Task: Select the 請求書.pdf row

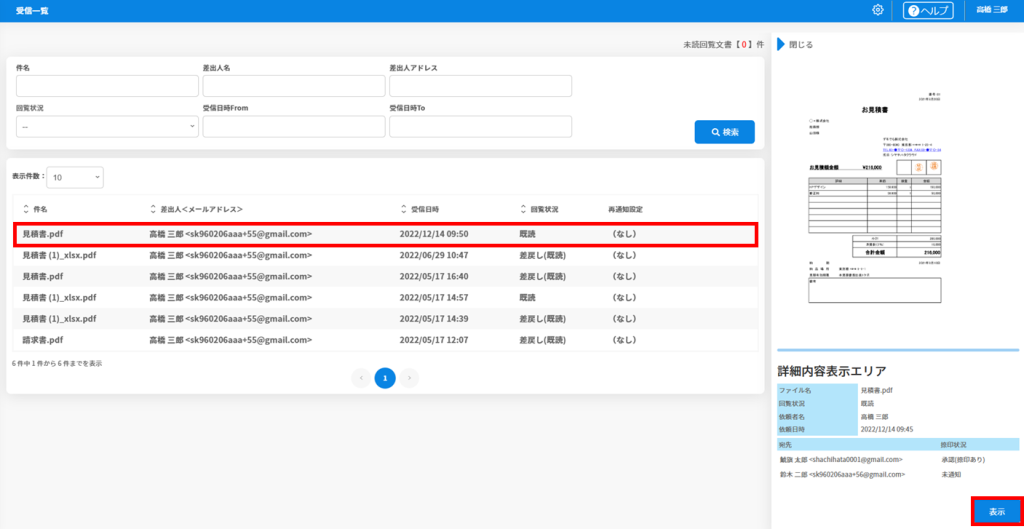Action: pyautogui.click(x=385, y=340)
